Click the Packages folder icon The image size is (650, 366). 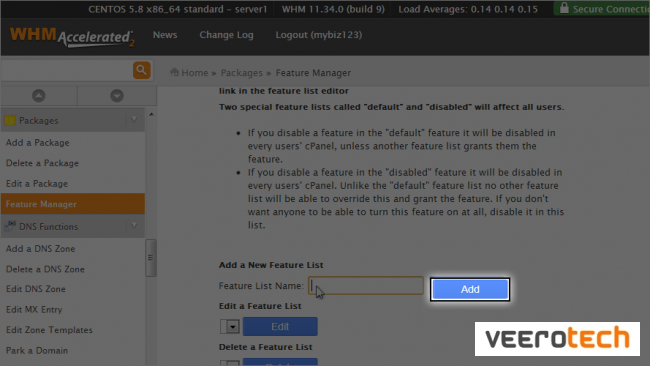pos(10,120)
